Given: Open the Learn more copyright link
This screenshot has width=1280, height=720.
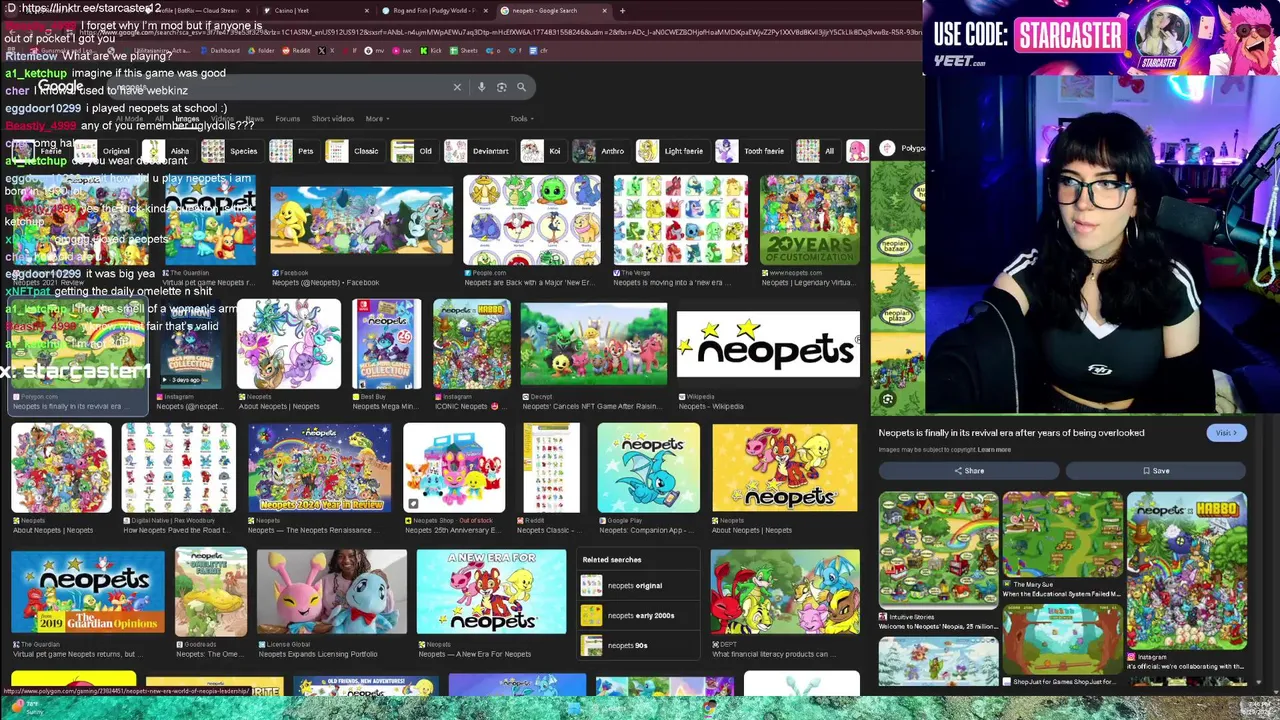Looking at the screenshot, I should pyautogui.click(x=994, y=450).
